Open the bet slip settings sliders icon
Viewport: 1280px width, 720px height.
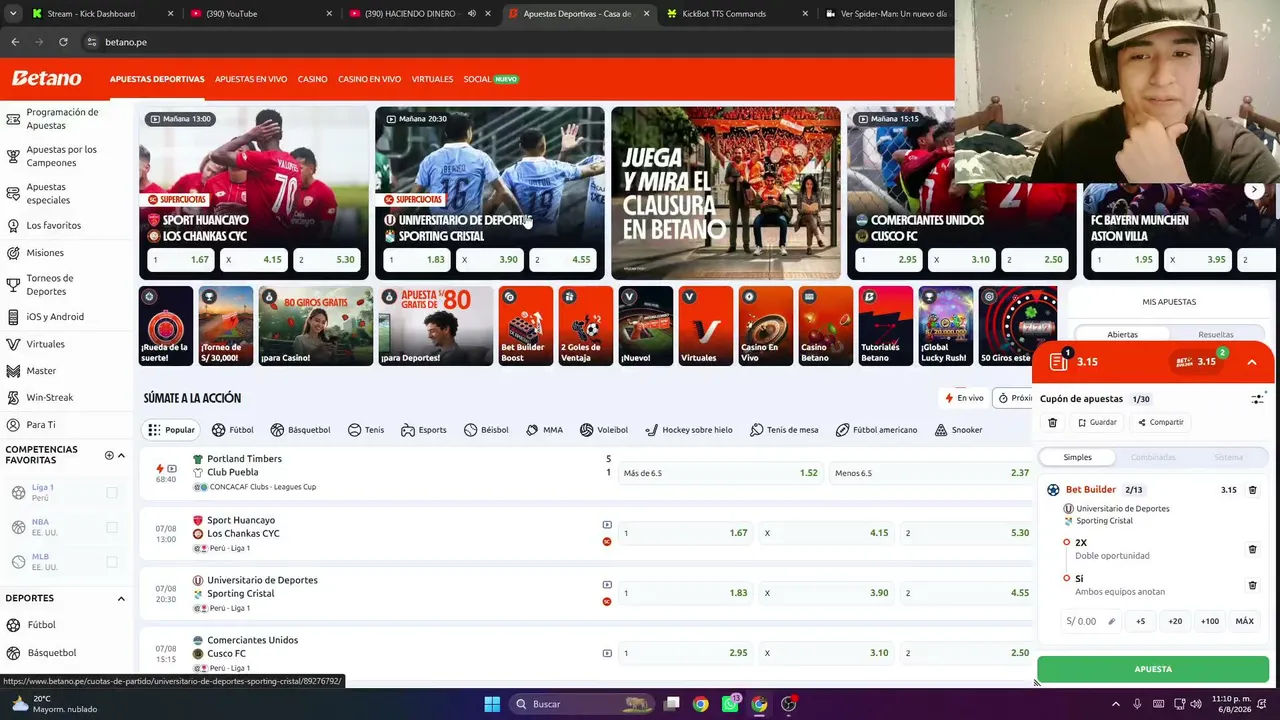pos(1257,399)
